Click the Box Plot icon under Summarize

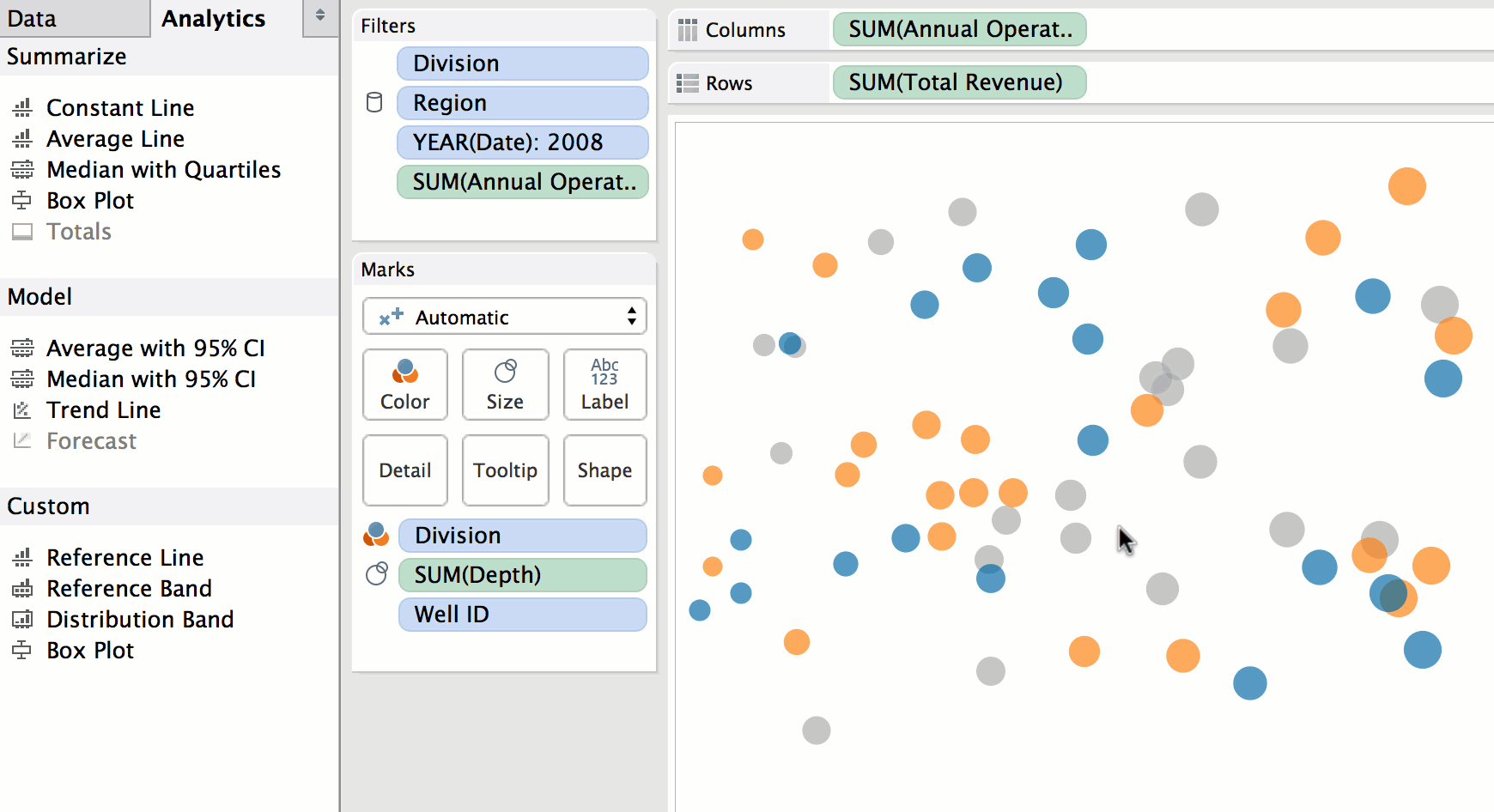[22, 201]
